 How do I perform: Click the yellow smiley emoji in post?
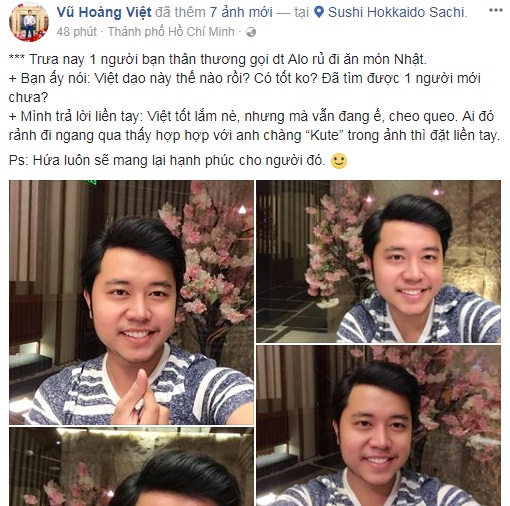339,161
